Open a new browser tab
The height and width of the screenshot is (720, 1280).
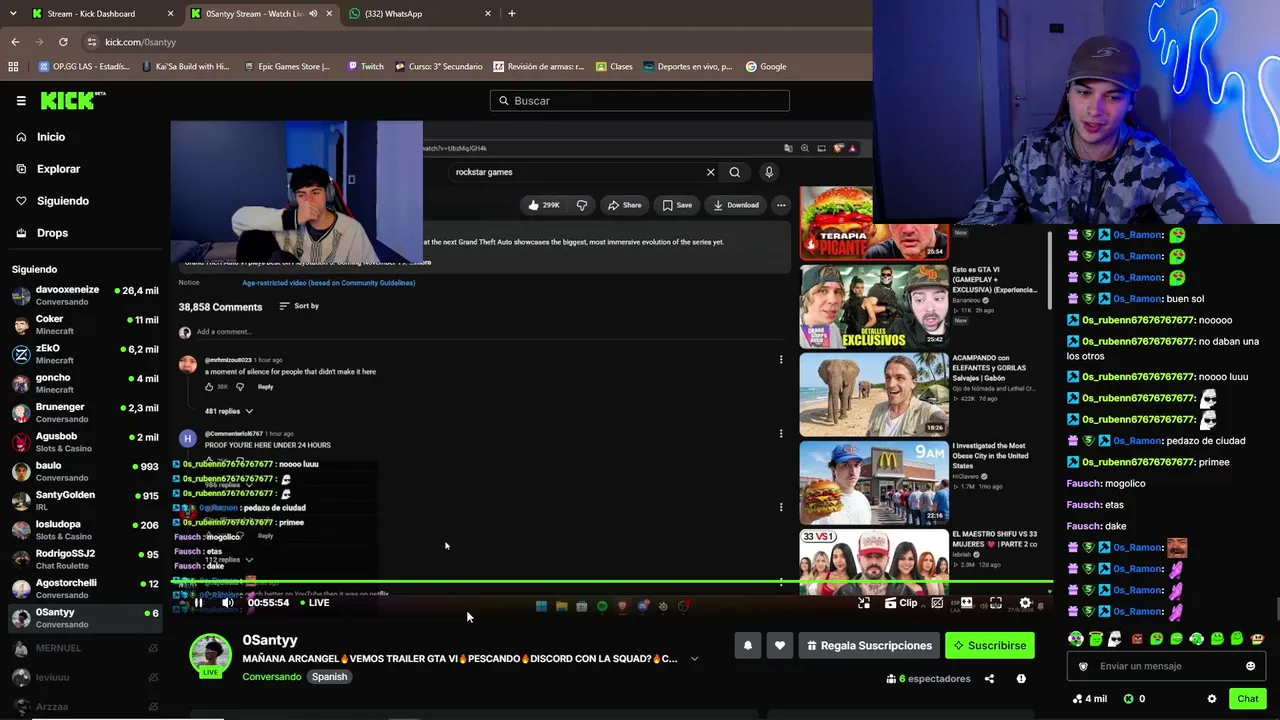[512, 14]
